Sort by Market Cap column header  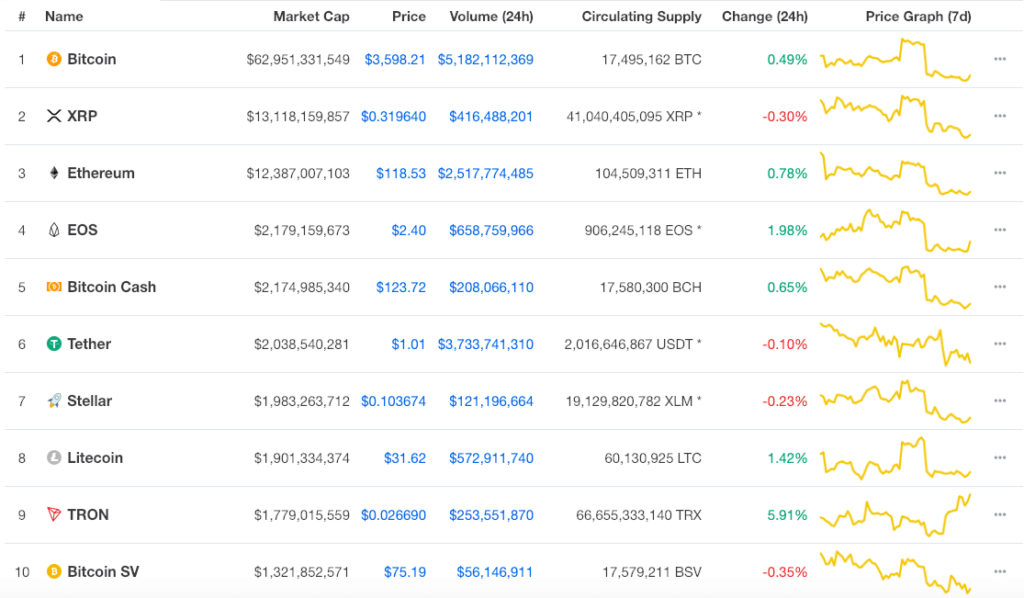click(311, 16)
